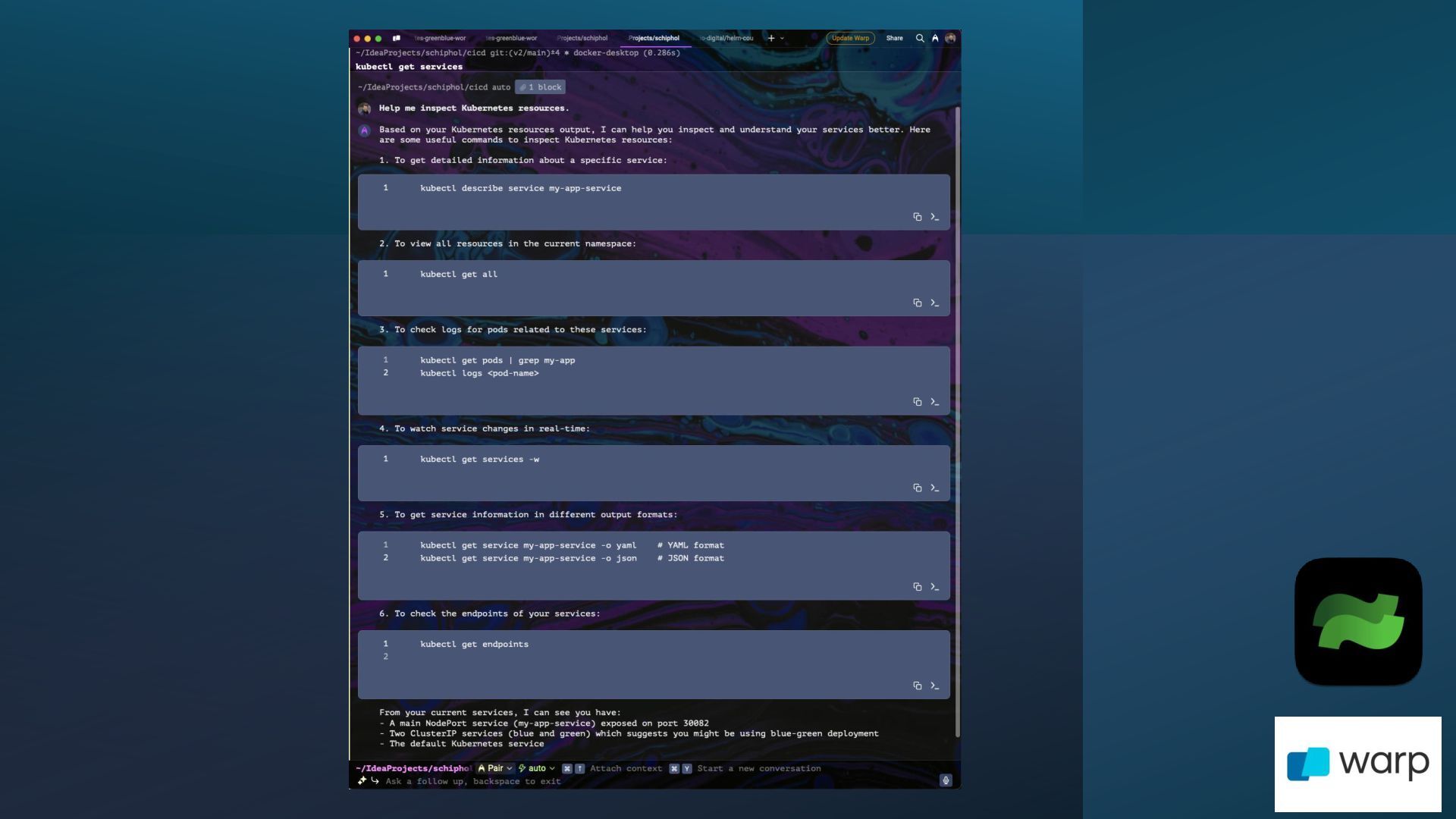This screenshot has width=1456, height=819.
Task: Click the Share button
Action: pos(894,38)
